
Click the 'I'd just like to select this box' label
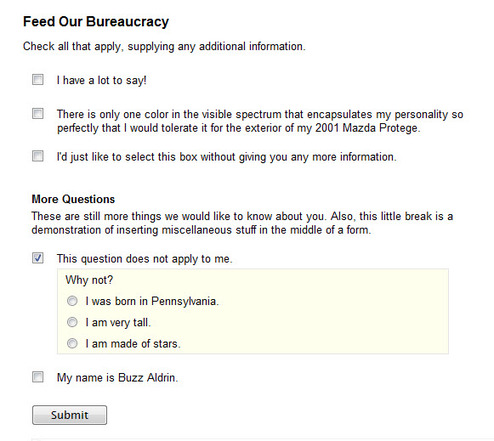[x=227, y=157]
